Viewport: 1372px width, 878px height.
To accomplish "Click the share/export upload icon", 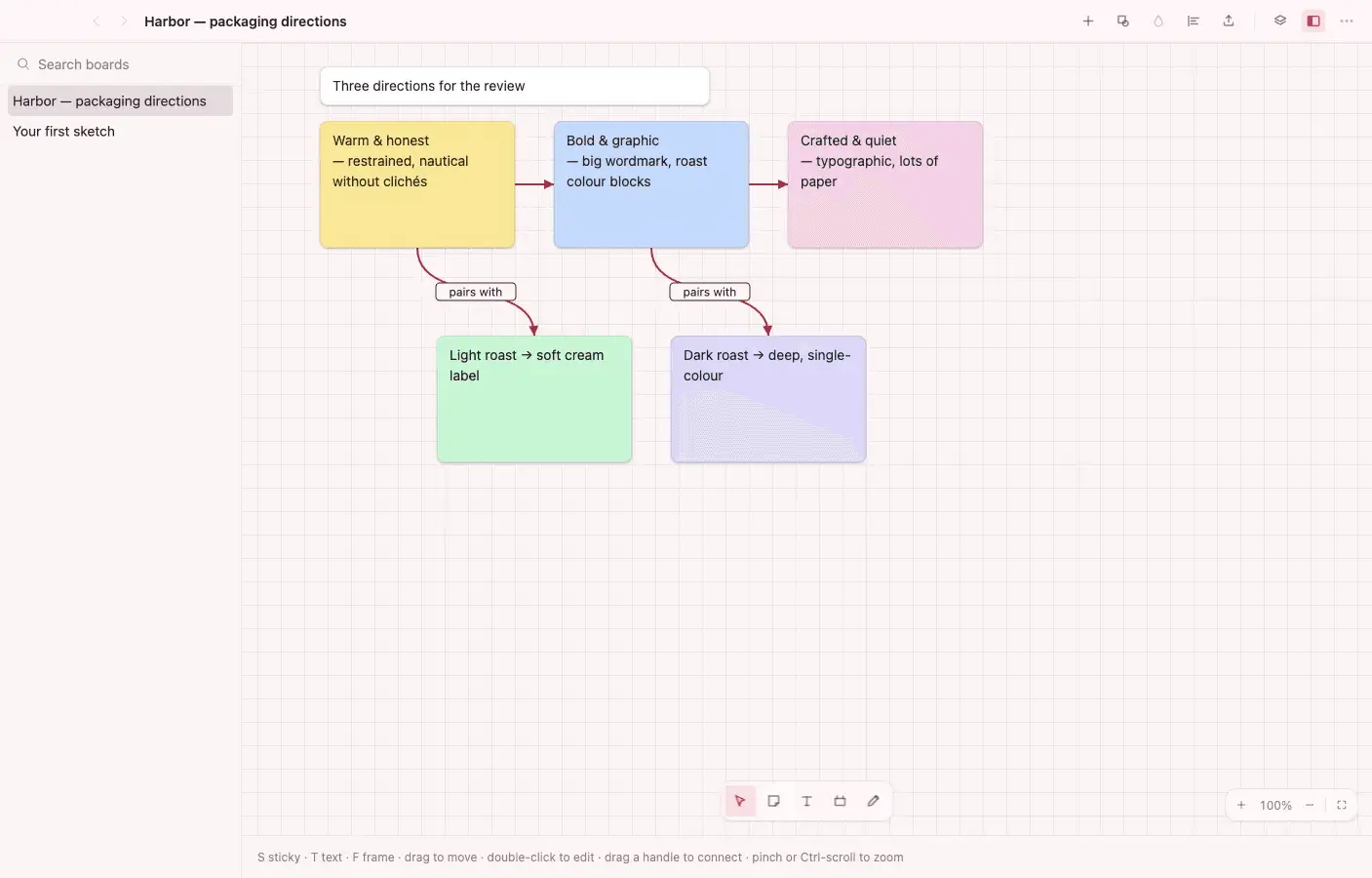I will click(x=1229, y=20).
